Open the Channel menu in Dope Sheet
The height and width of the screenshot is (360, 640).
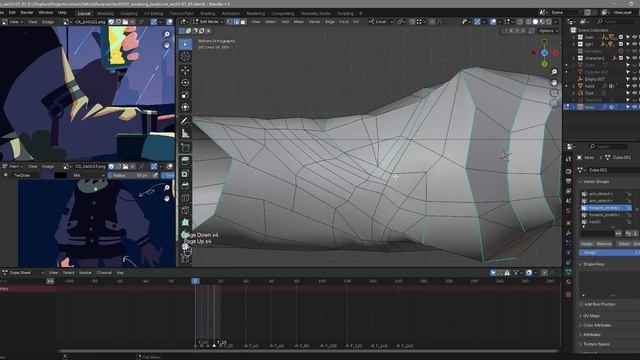(104, 273)
